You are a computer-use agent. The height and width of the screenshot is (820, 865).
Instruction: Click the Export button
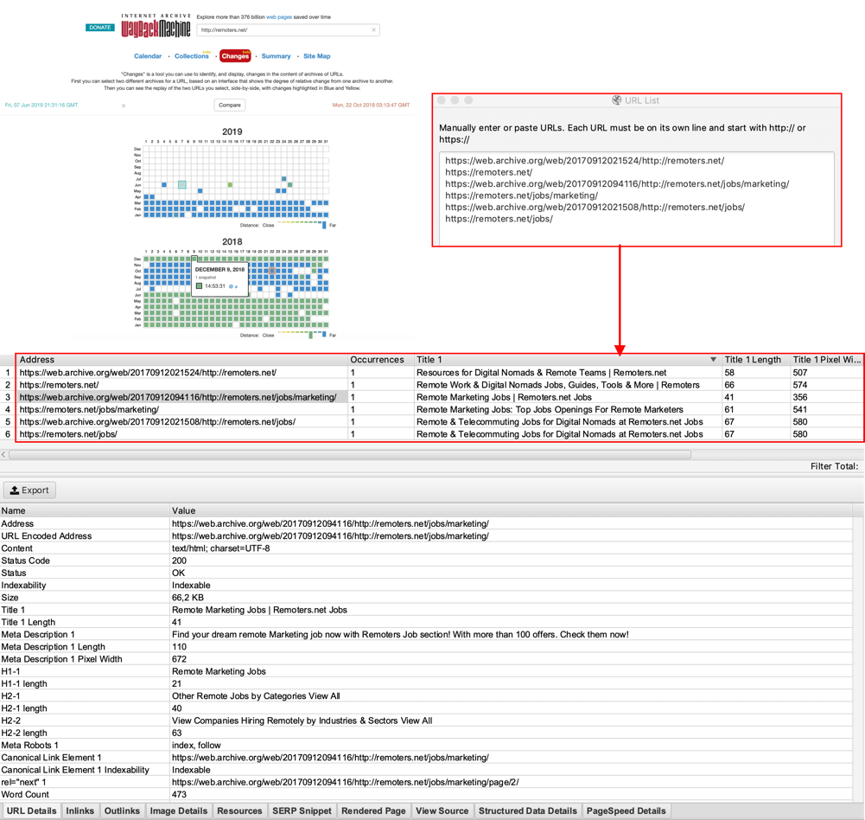tap(30, 490)
